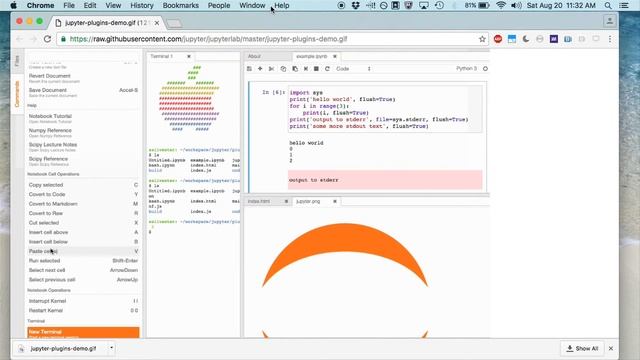Open Spotlight search magnifier
Image resolution: width=640 pixels, height=360 pixels.
coord(608,5)
